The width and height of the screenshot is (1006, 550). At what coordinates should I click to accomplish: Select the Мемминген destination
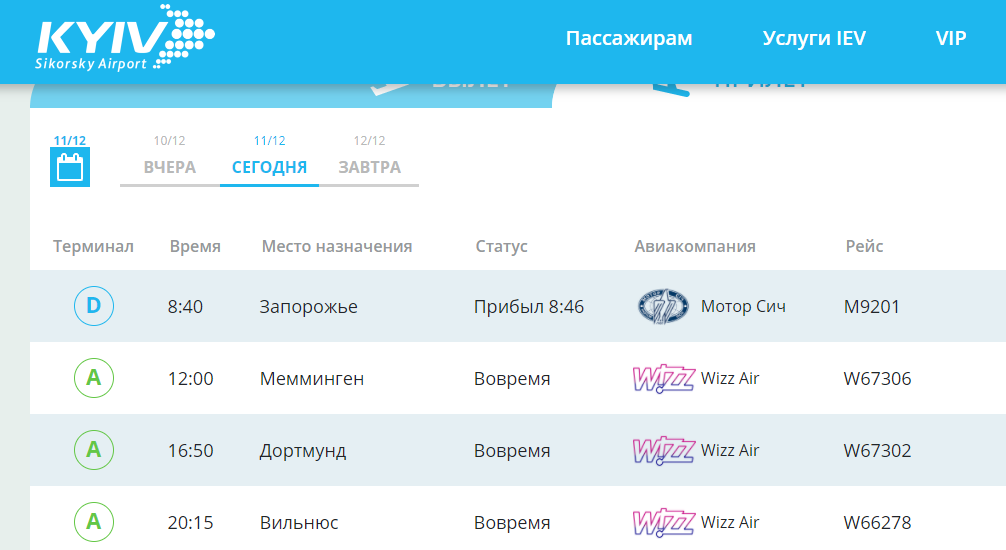point(312,379)
